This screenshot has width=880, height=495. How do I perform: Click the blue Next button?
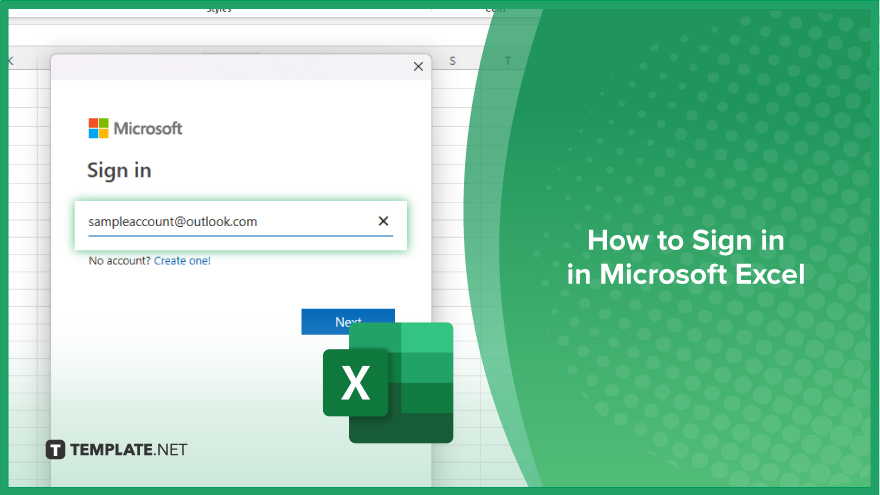coord(348,322)
